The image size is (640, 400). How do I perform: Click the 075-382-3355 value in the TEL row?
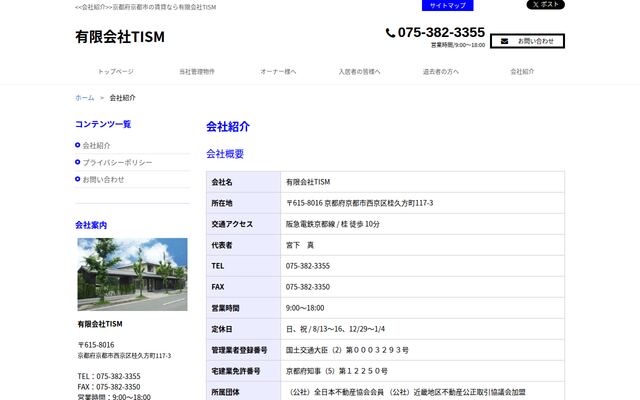pos(308,266)
